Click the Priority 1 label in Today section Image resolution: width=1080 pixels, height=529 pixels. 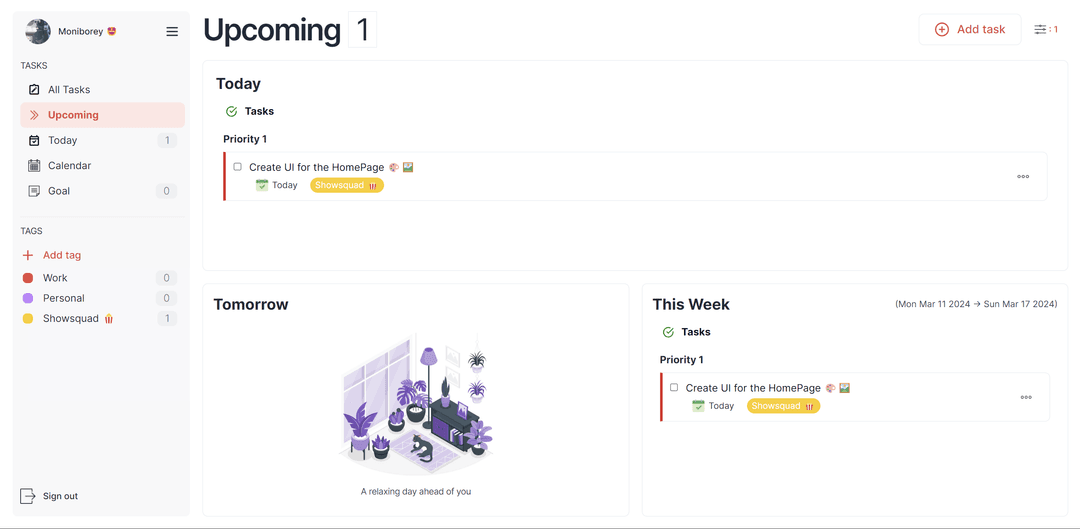coord(245,139)
